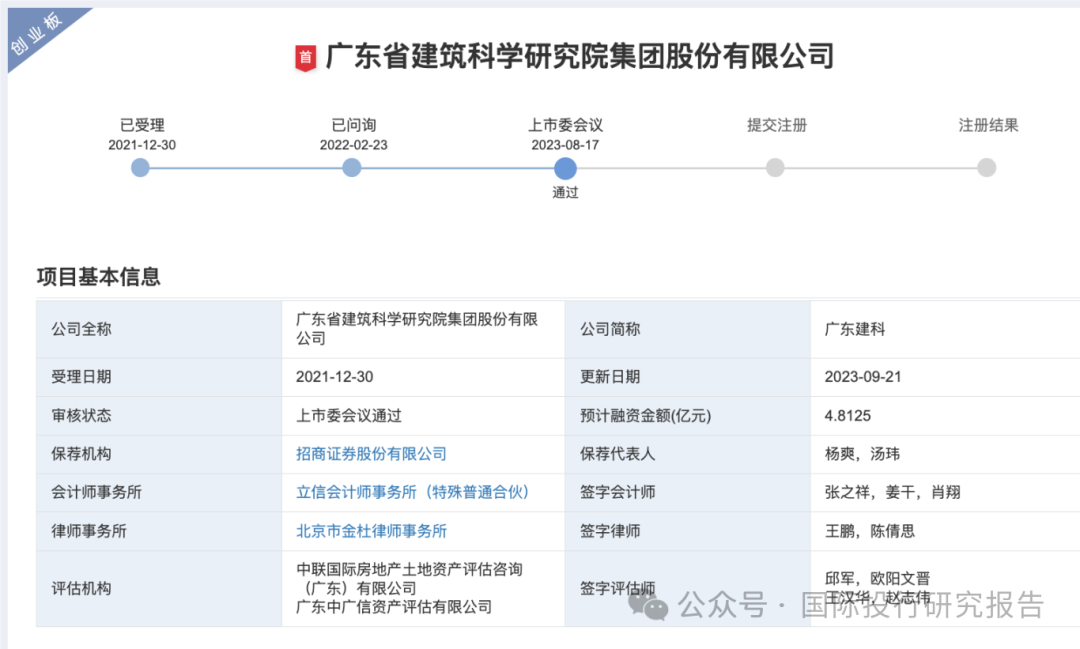1080x649 pixels.
Task: Click 4.8125 amount value
Action: (848, 415)
